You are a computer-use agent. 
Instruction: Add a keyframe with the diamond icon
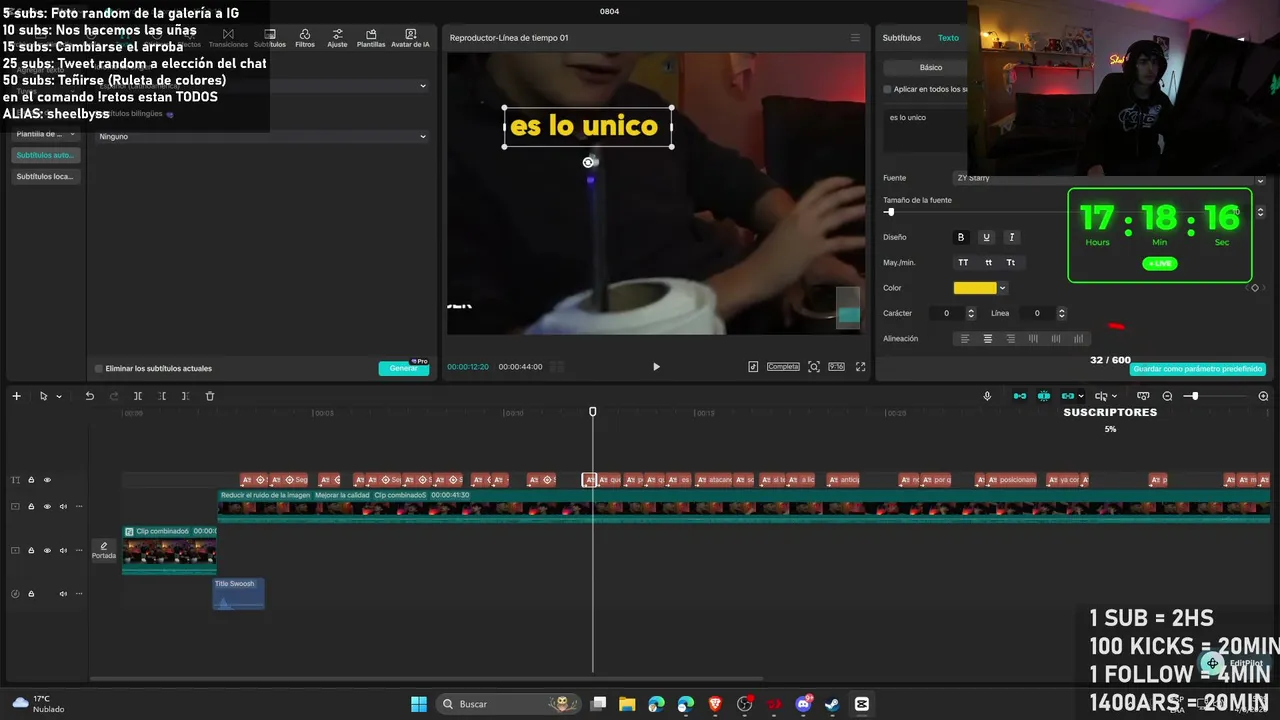point(1255,288)
